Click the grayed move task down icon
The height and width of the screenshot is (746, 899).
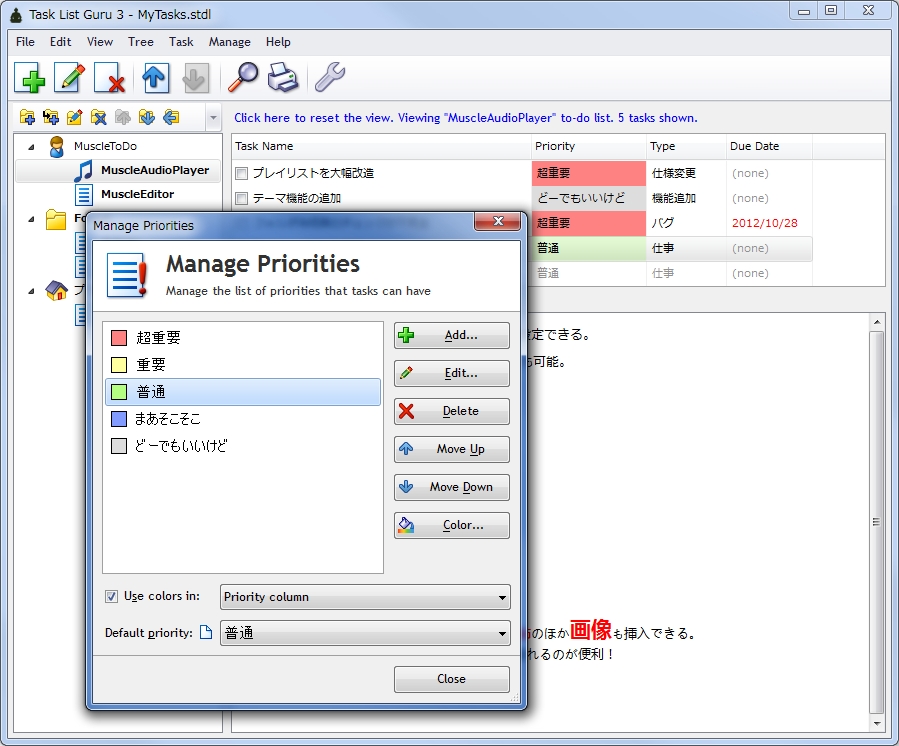(195, 77)
